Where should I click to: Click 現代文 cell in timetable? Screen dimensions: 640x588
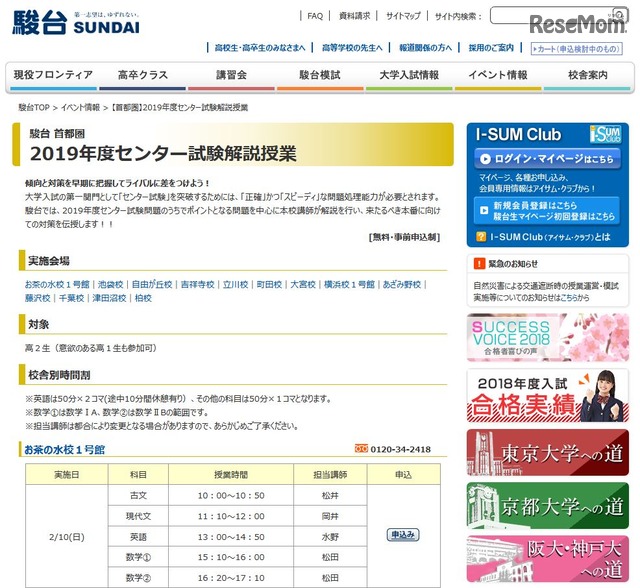pos(138,516)
